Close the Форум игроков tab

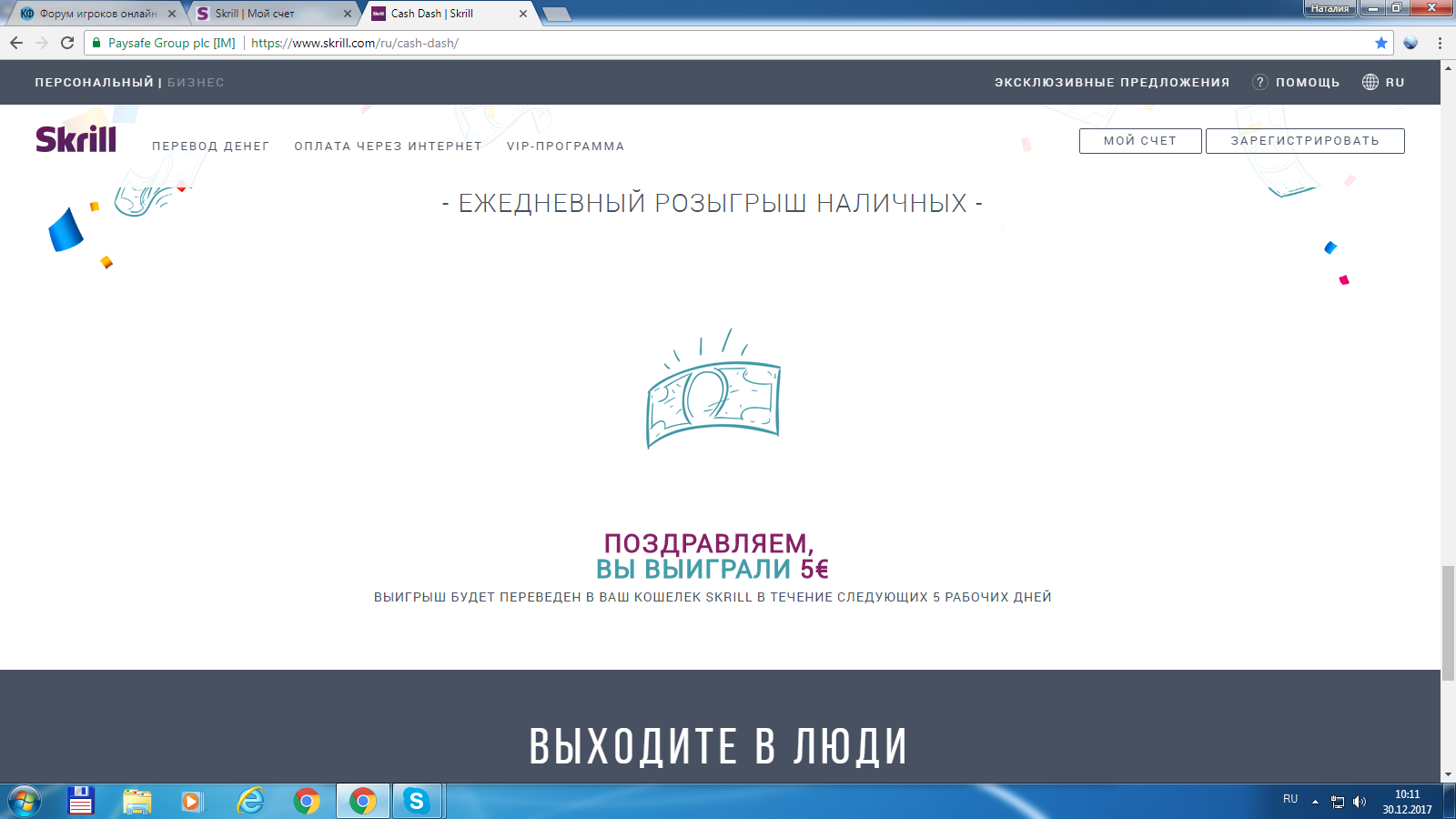(x=172, y=14)
